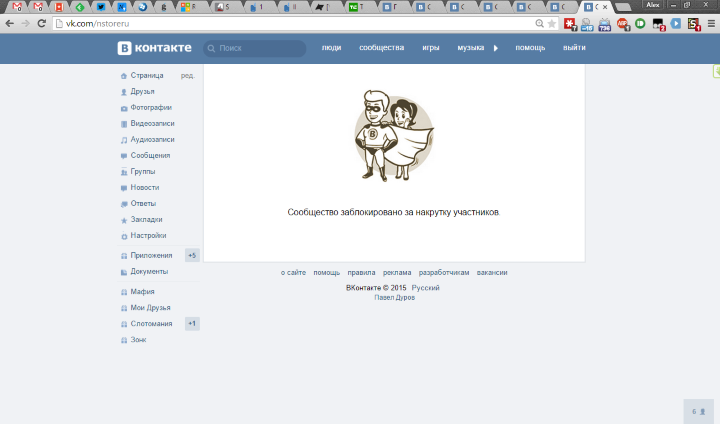This screenshot has width=720, height=424.
Task: Click the blue play-arrow extension icon
Action: click(x=675, y=23)
